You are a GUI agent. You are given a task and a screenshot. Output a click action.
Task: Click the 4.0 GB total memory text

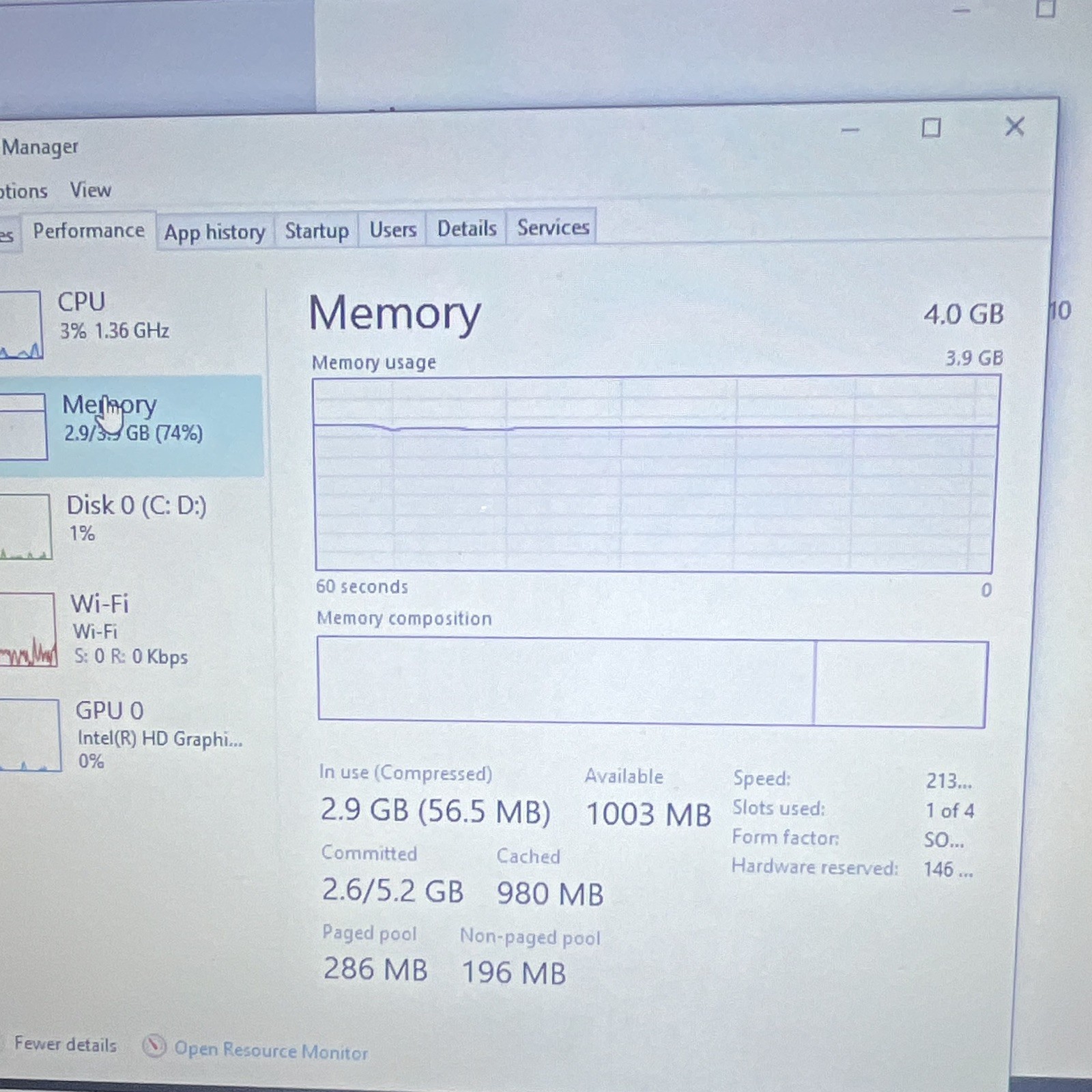964,315
